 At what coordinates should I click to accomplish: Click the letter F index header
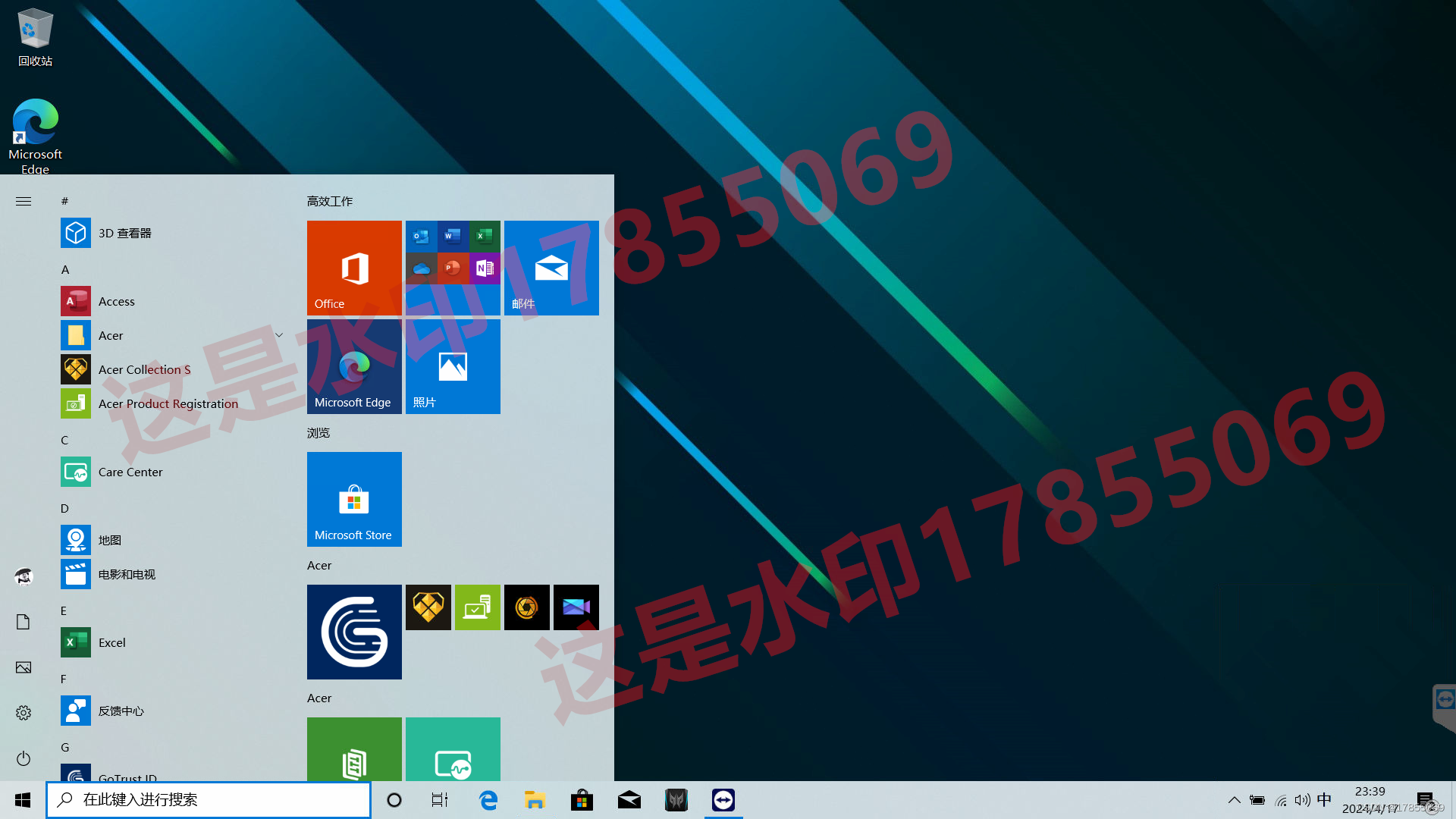tap(64, 679)
